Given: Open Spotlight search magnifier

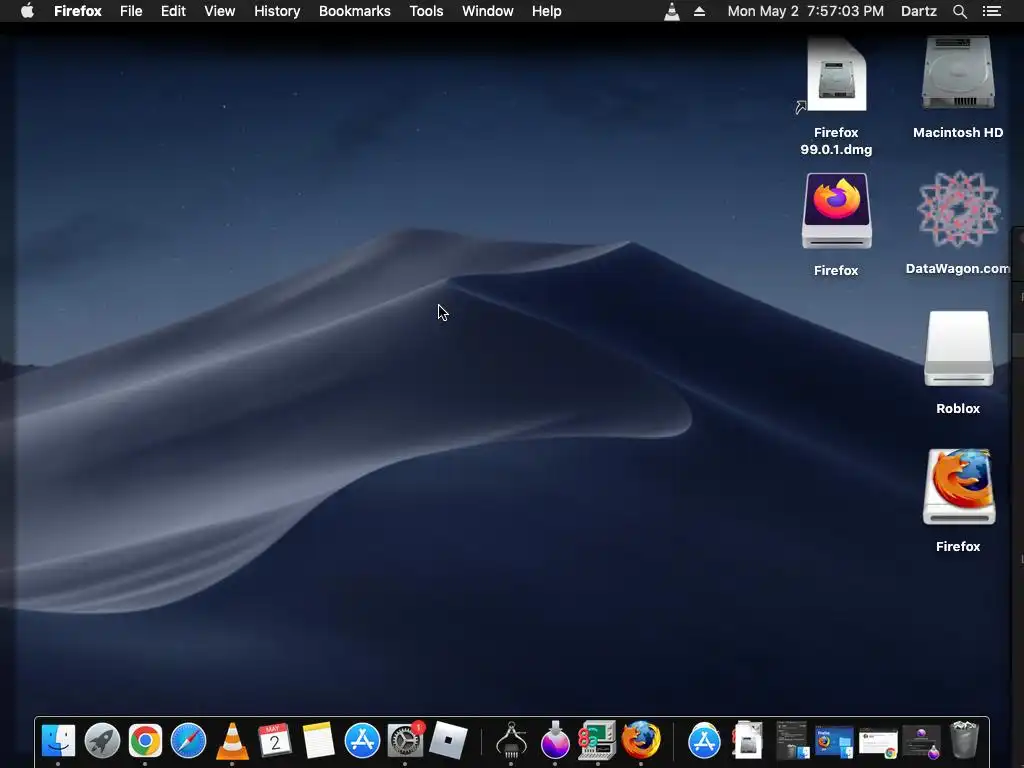Looking at the screenshot, I should pos(959,11).
